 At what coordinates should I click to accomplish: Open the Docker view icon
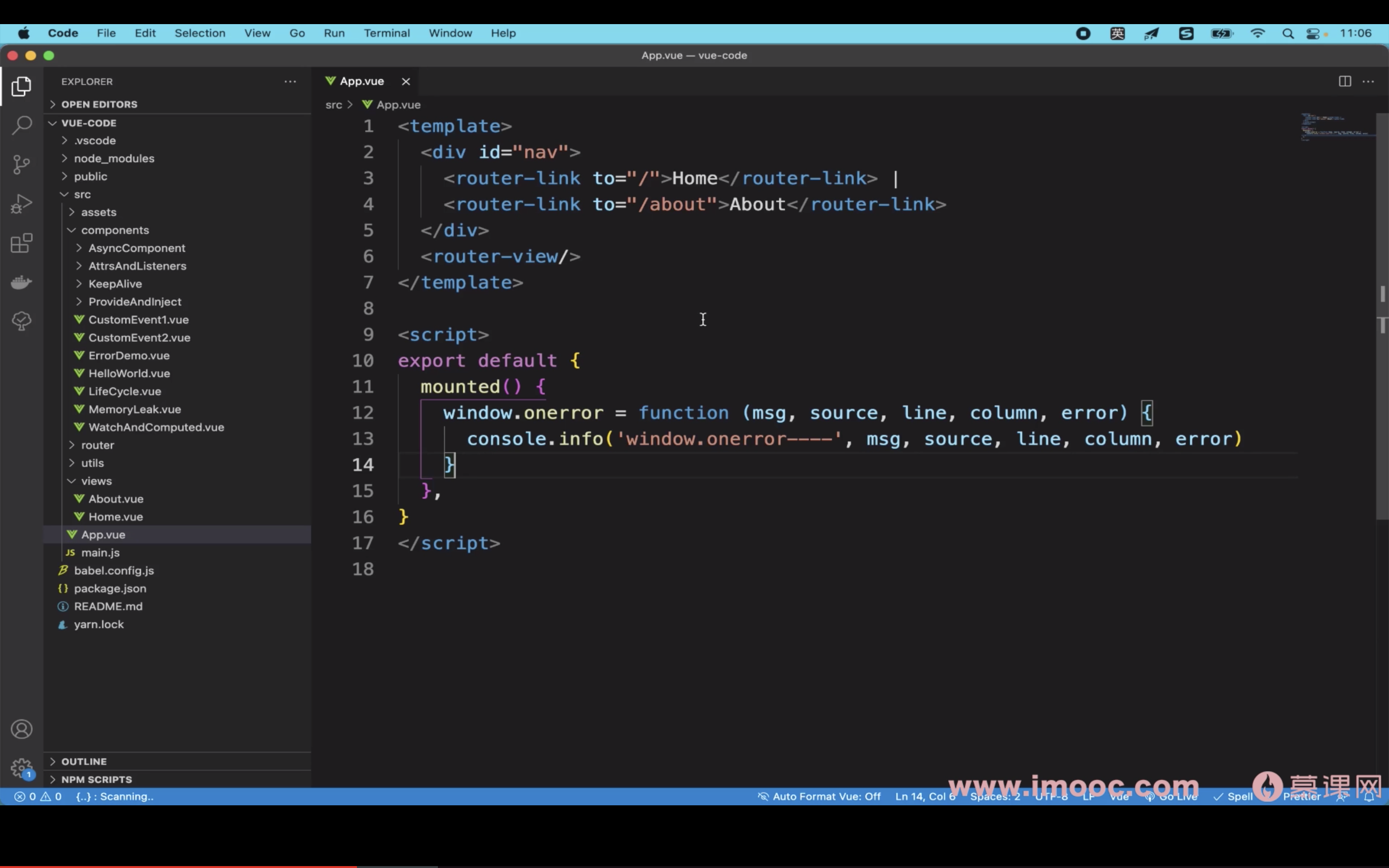click(21, 282)
